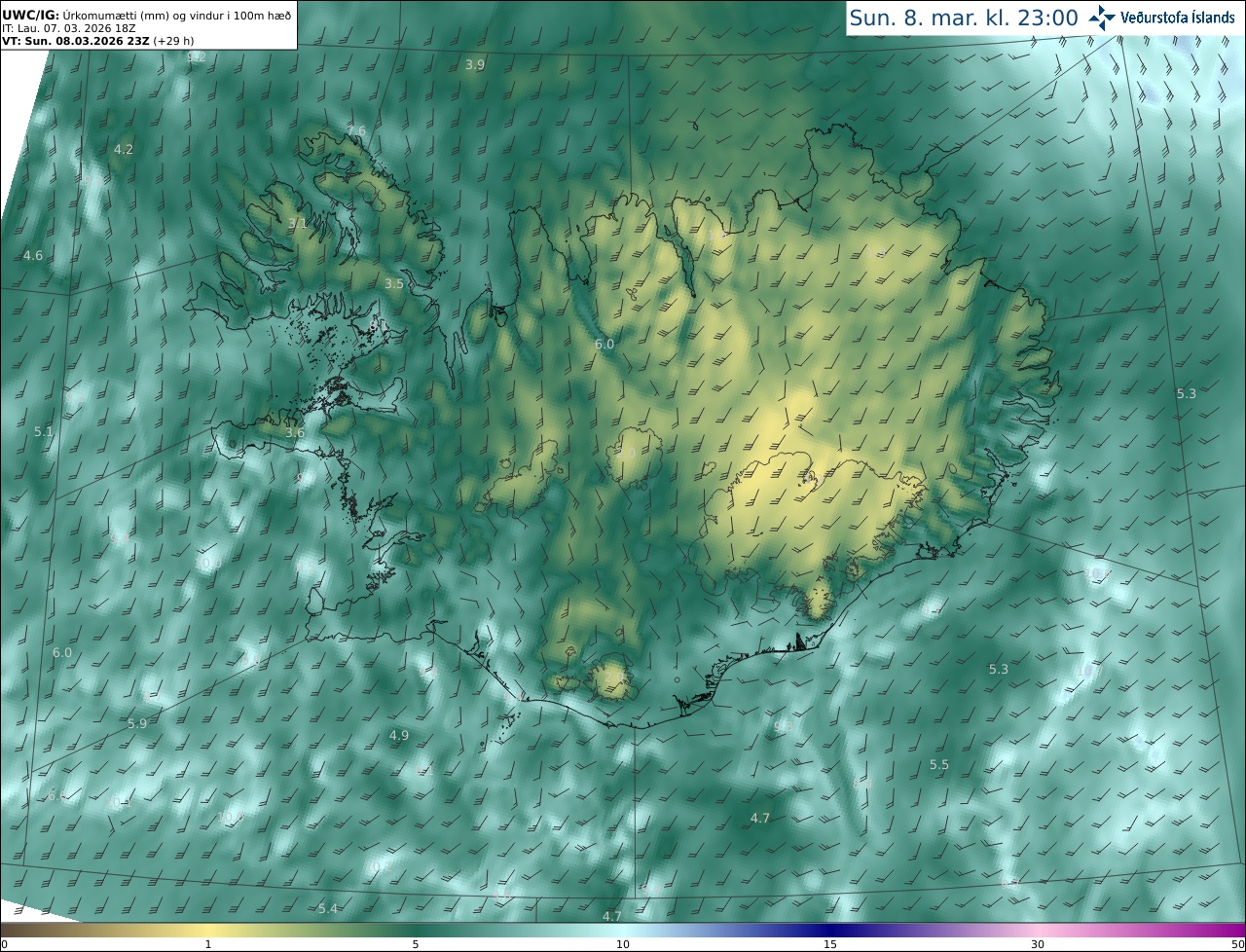Click the 5.5 value label
The width and height of the screenshot is (1246, 952).
point(939,764)
